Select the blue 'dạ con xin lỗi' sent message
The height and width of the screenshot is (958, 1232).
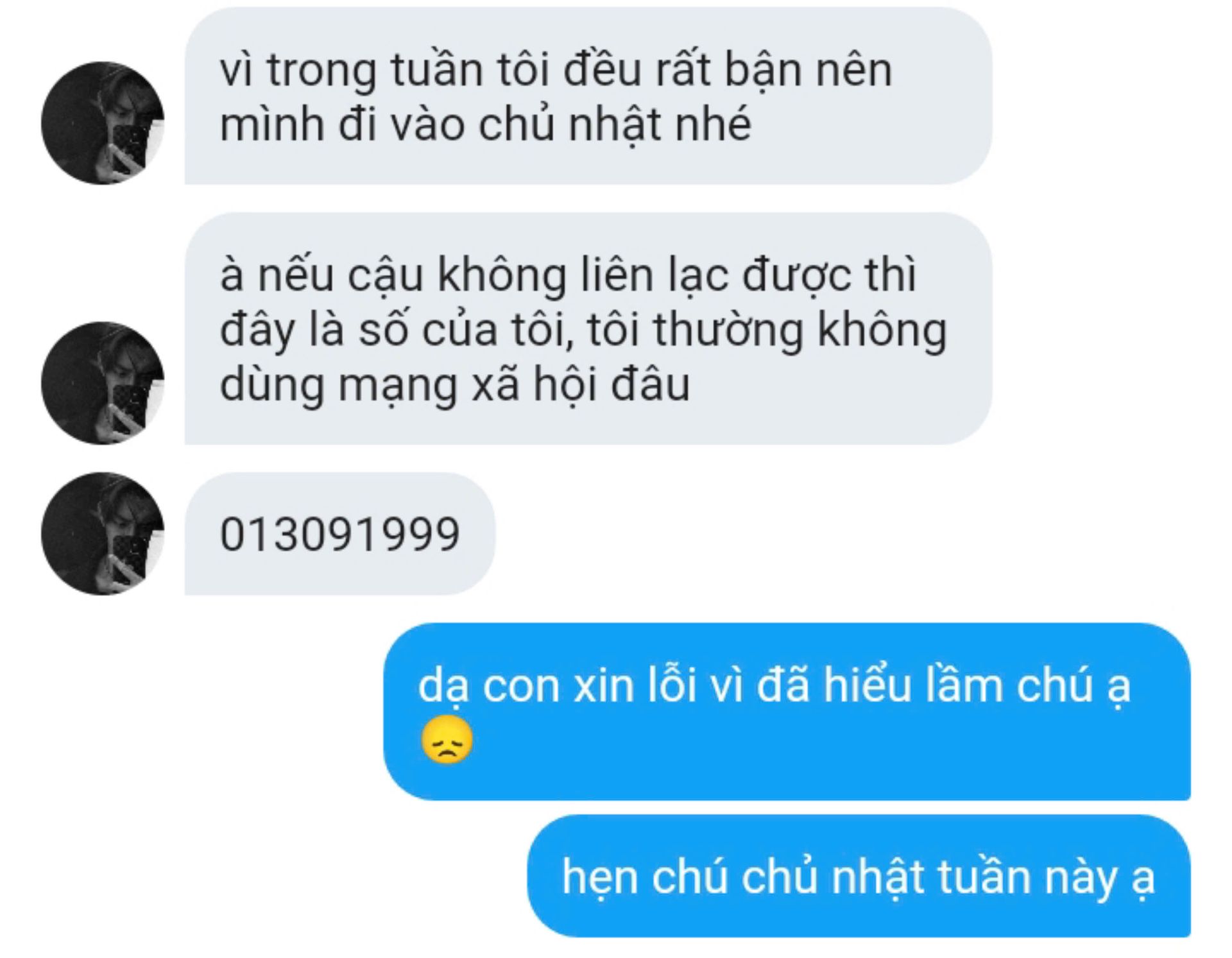(787, 712)
